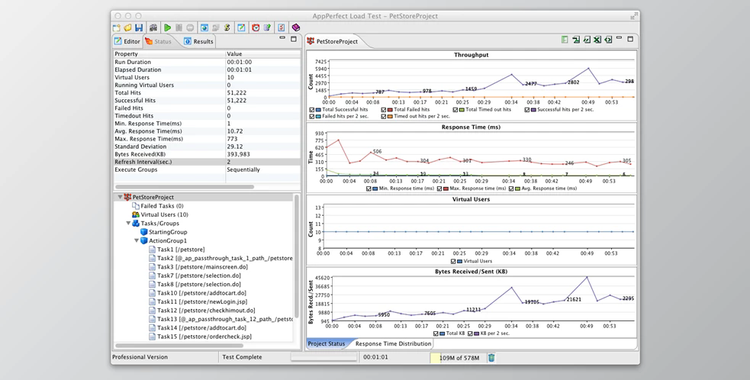Minimize the PetStoreProject chart panel
Image resolution: width=750 pixels, height=380 pixels.
pyautogui.click(x=619, y=38)
